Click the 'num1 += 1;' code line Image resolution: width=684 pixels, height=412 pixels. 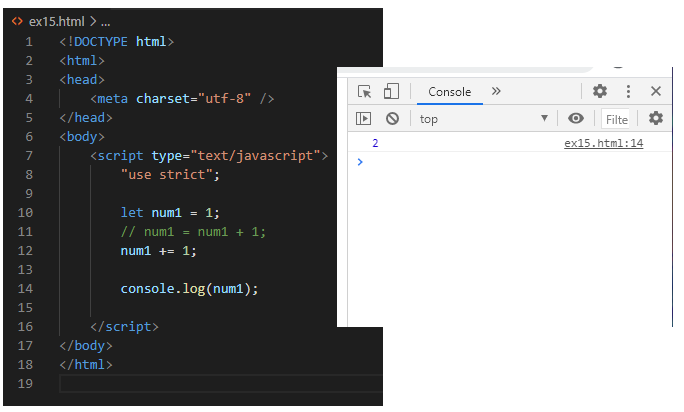158,251
